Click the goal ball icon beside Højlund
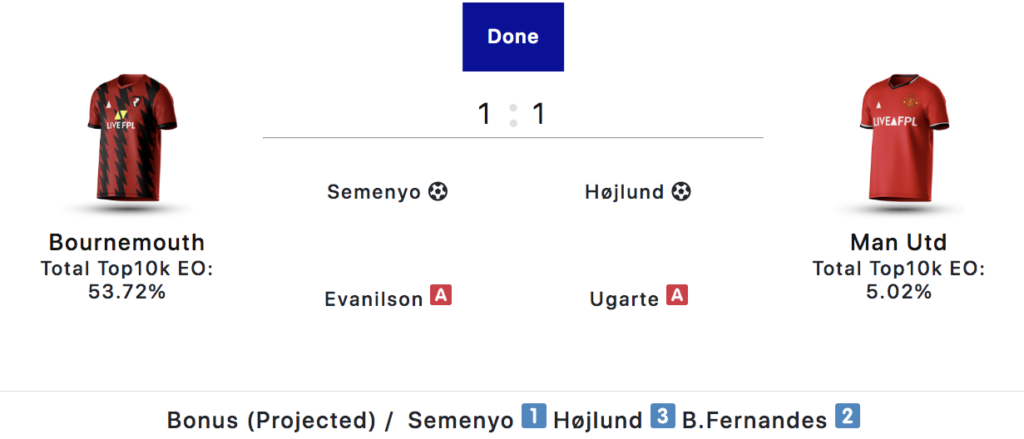Image resolution: width=1024 pixels, height=439 pixels. click(x=681, y=191)
